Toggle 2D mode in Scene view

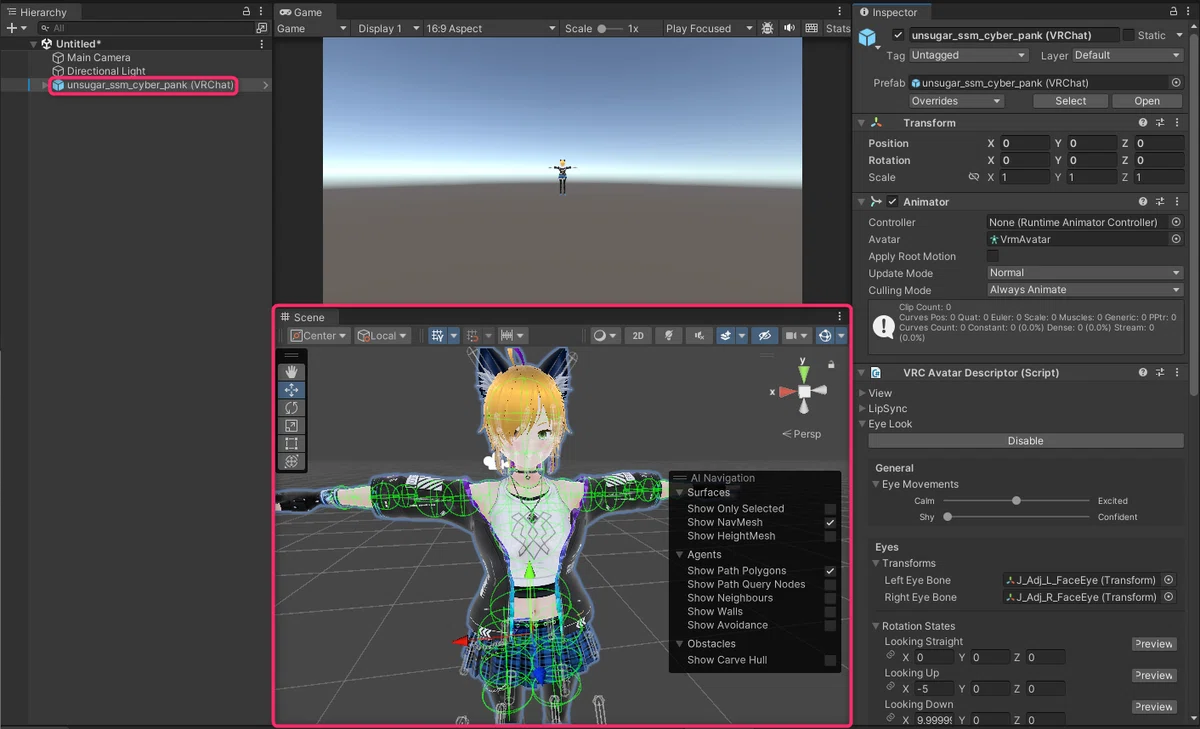tap(638, 336)
